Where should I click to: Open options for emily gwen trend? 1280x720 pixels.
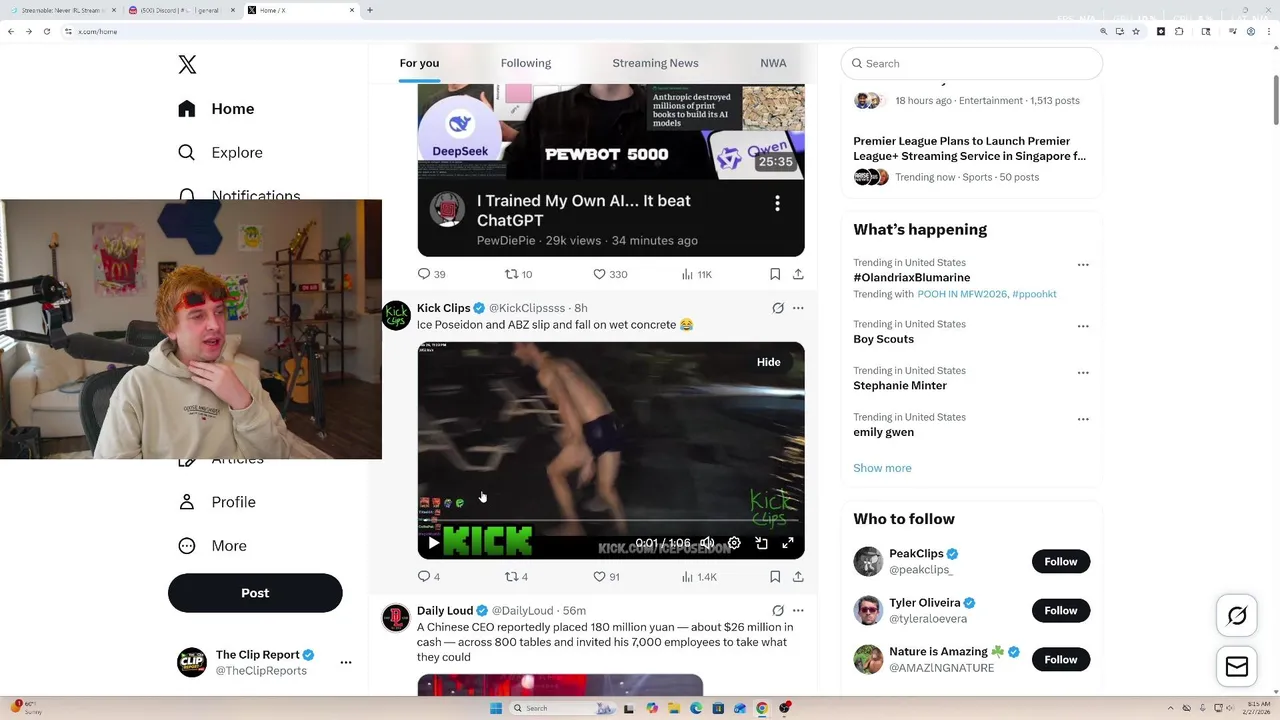point(1083,419)
